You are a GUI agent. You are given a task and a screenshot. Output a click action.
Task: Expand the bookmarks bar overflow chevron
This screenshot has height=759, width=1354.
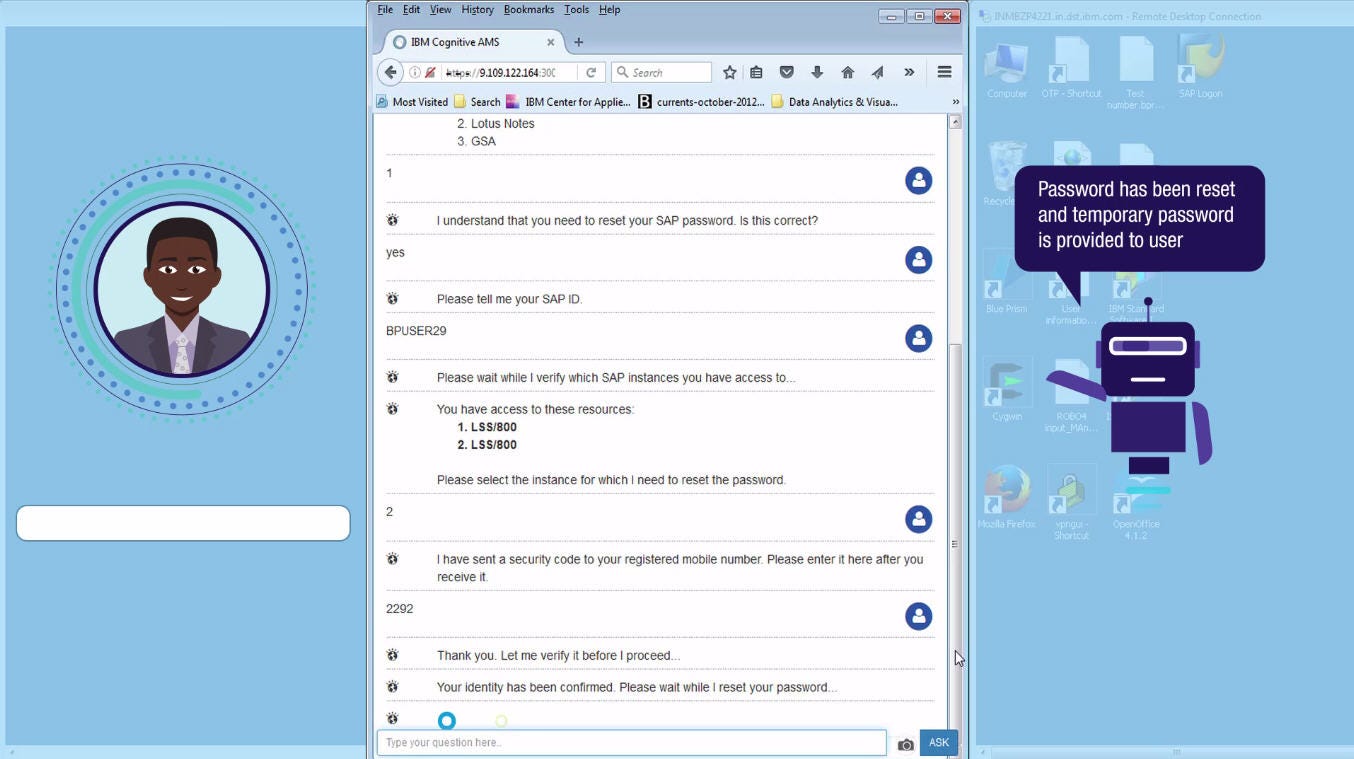[x=955, y=101]
